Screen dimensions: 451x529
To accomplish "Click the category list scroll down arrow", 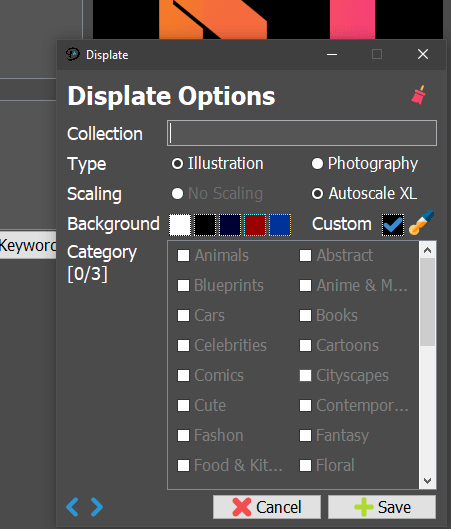I will [x=427, y=481].
